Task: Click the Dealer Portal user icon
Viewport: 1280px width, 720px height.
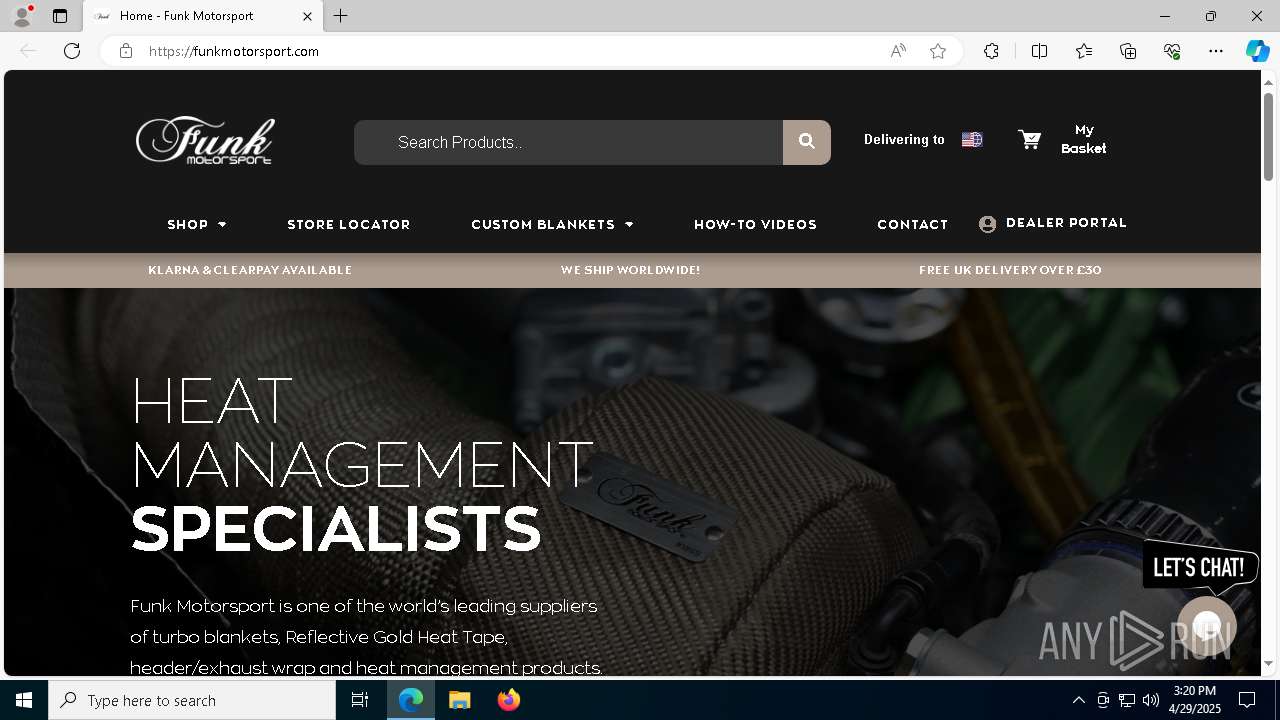Action: (x=988, y=224)
